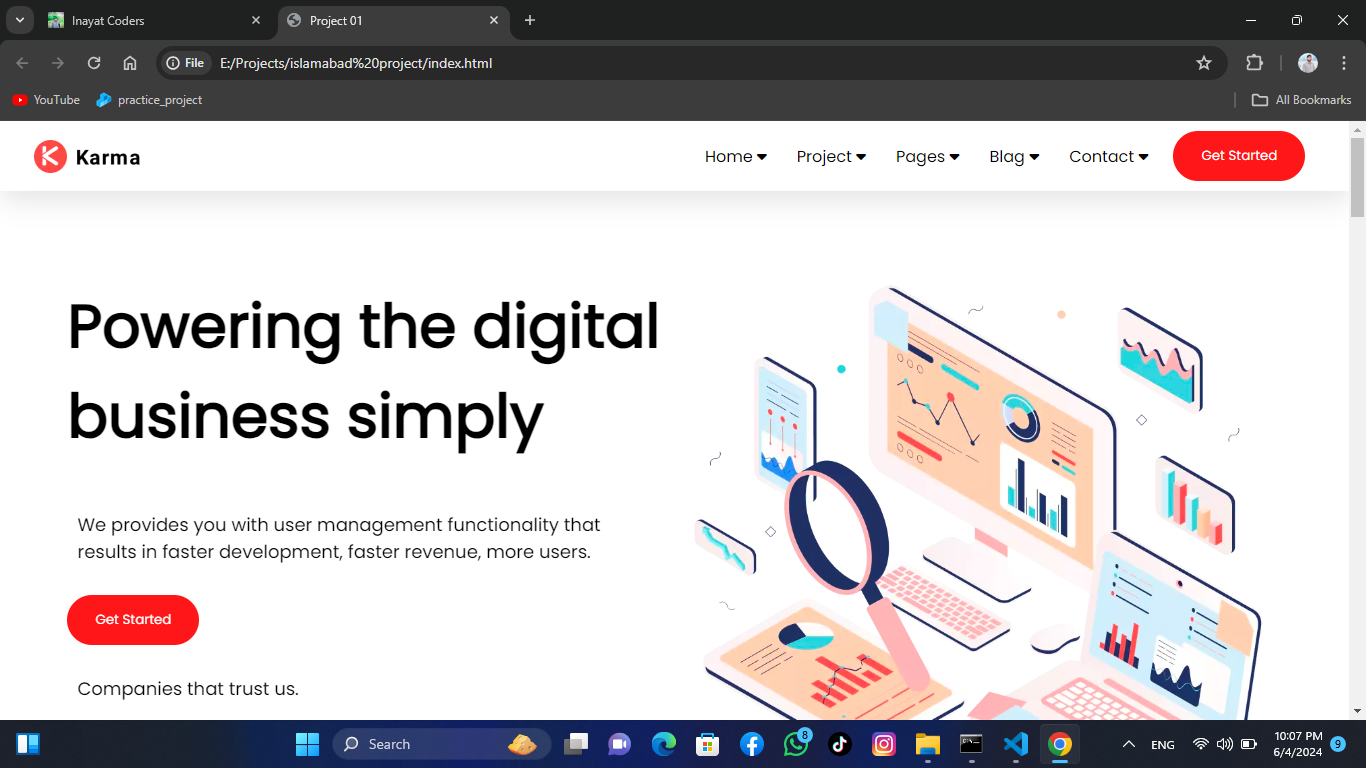Image resolution: width=1366 pixels, height=768 pixels.
Task: Open the tab search dropdown arrow
Action: click(19, 20)
